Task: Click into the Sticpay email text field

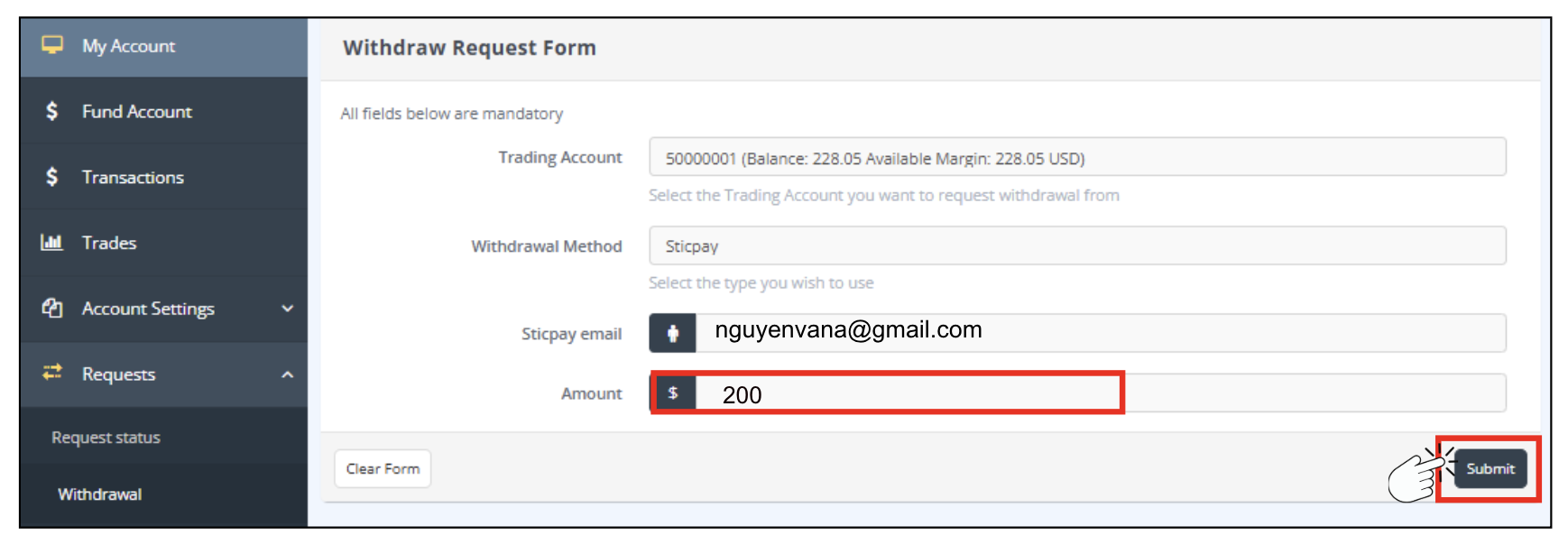Action: click(x=1099, y=333)
